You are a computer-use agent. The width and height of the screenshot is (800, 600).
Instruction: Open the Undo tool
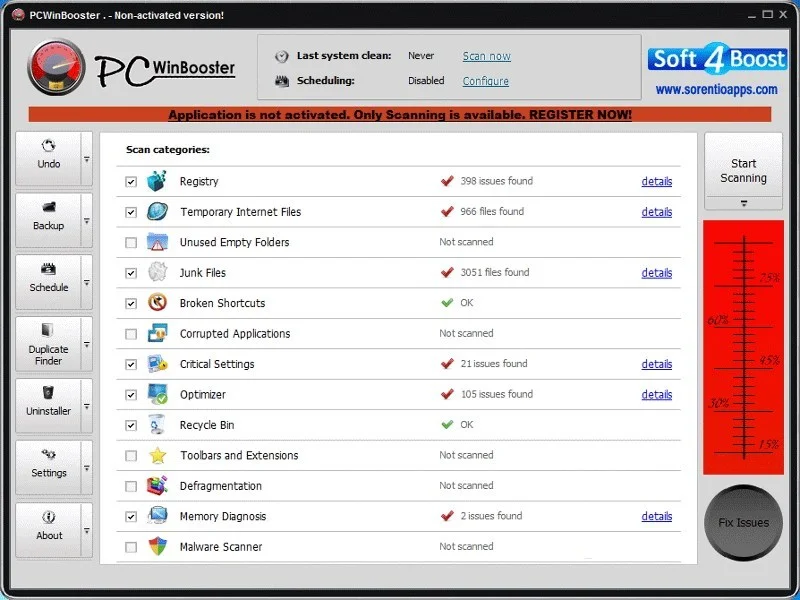click(48, 159)
